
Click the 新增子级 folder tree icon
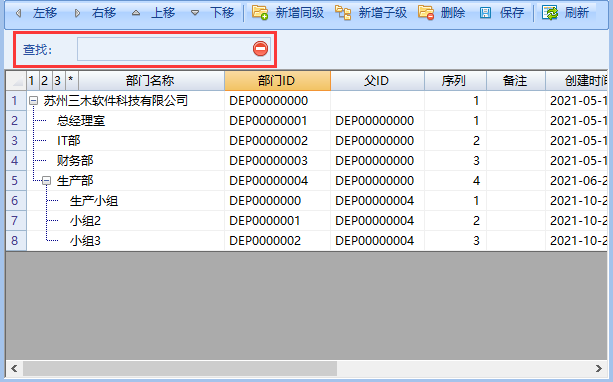343,13
